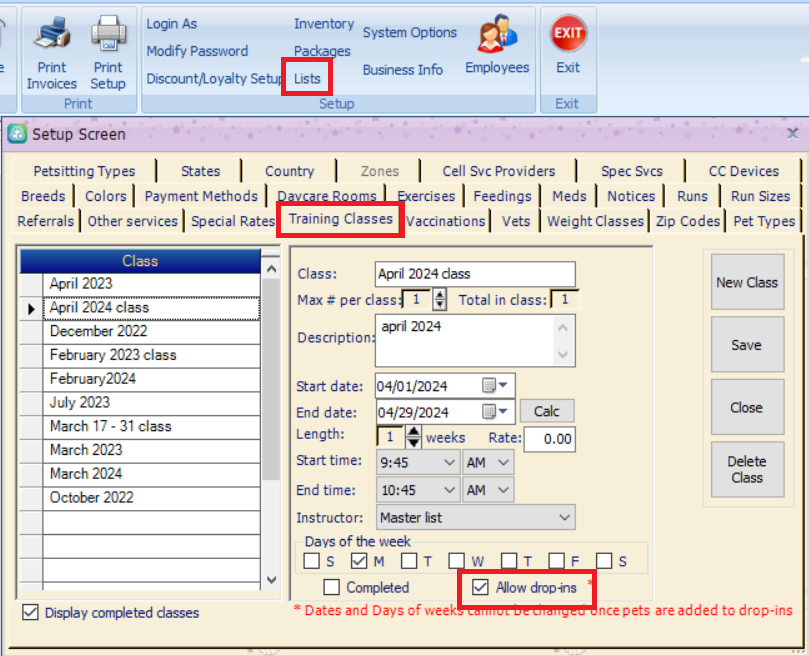This screenshot has height=656, width=809.
Task: Decrease the Length weeks stepper
Action: [413, 443]
